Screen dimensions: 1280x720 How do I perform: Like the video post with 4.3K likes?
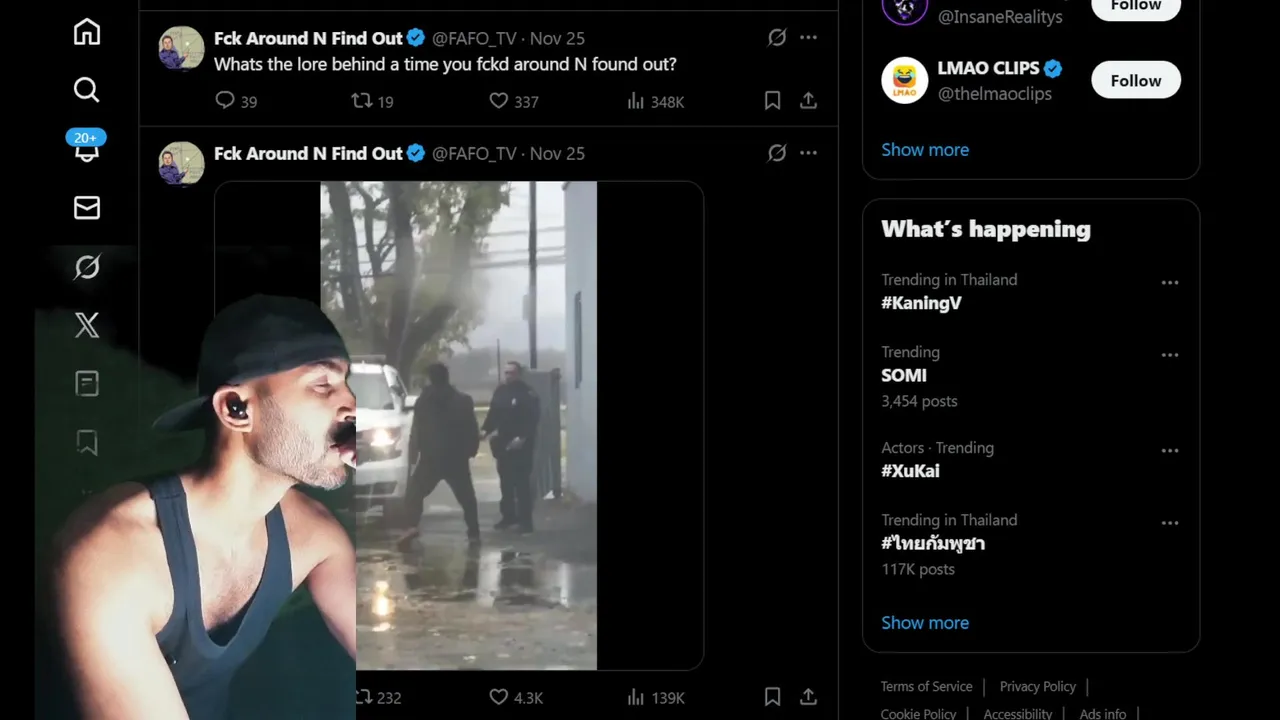[x=498, y=697]
